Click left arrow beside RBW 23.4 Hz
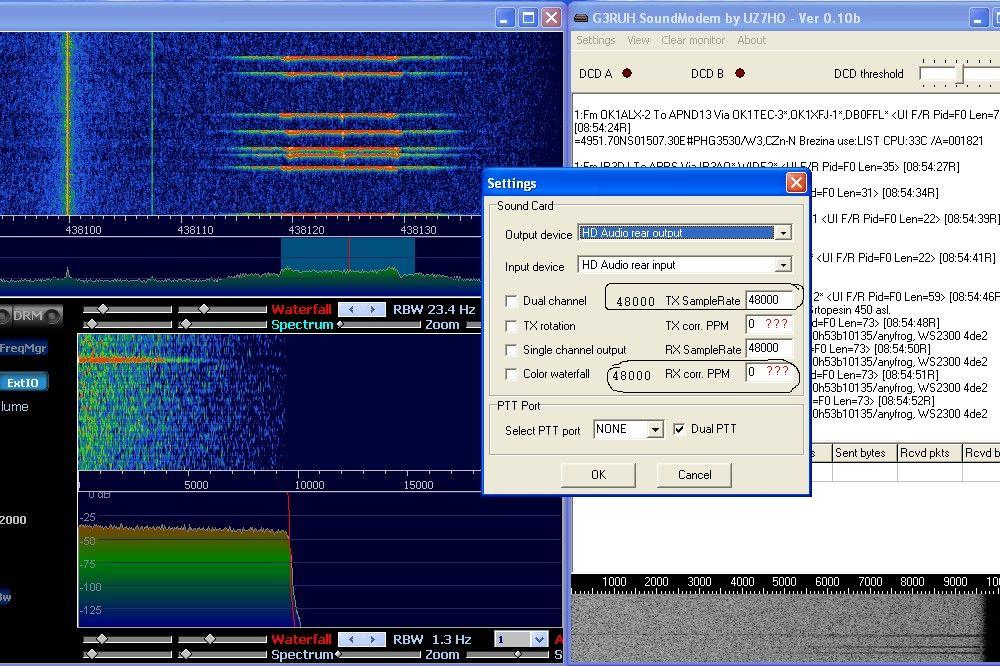 (x=349, y=310)
